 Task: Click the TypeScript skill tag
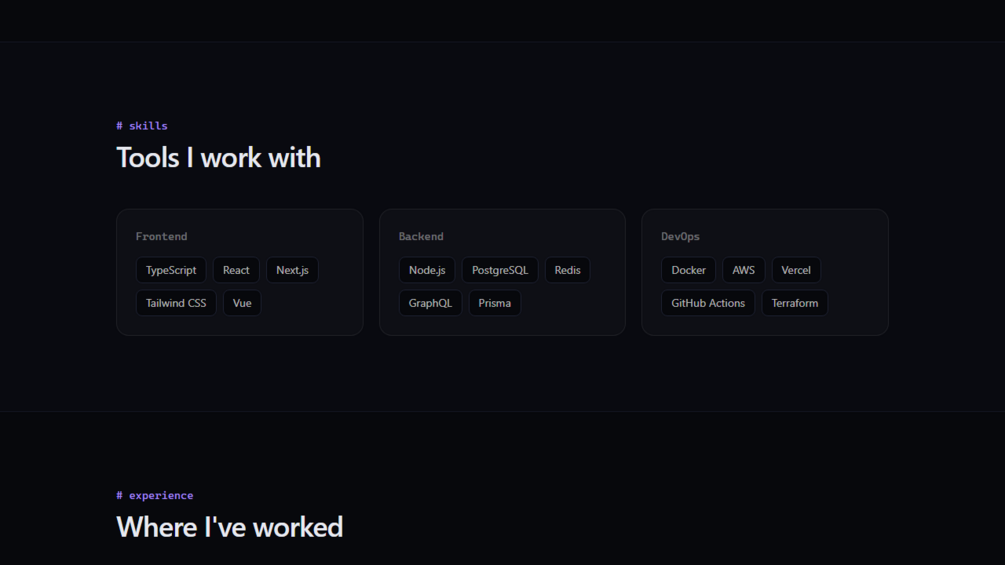click(170, 270)
